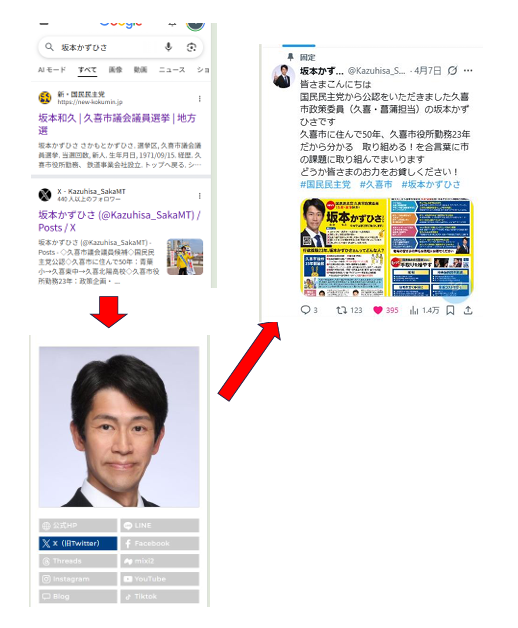Open the 坂本和久 | 久喜市議会議員選挙 link
518x628 pixels.
117,124
